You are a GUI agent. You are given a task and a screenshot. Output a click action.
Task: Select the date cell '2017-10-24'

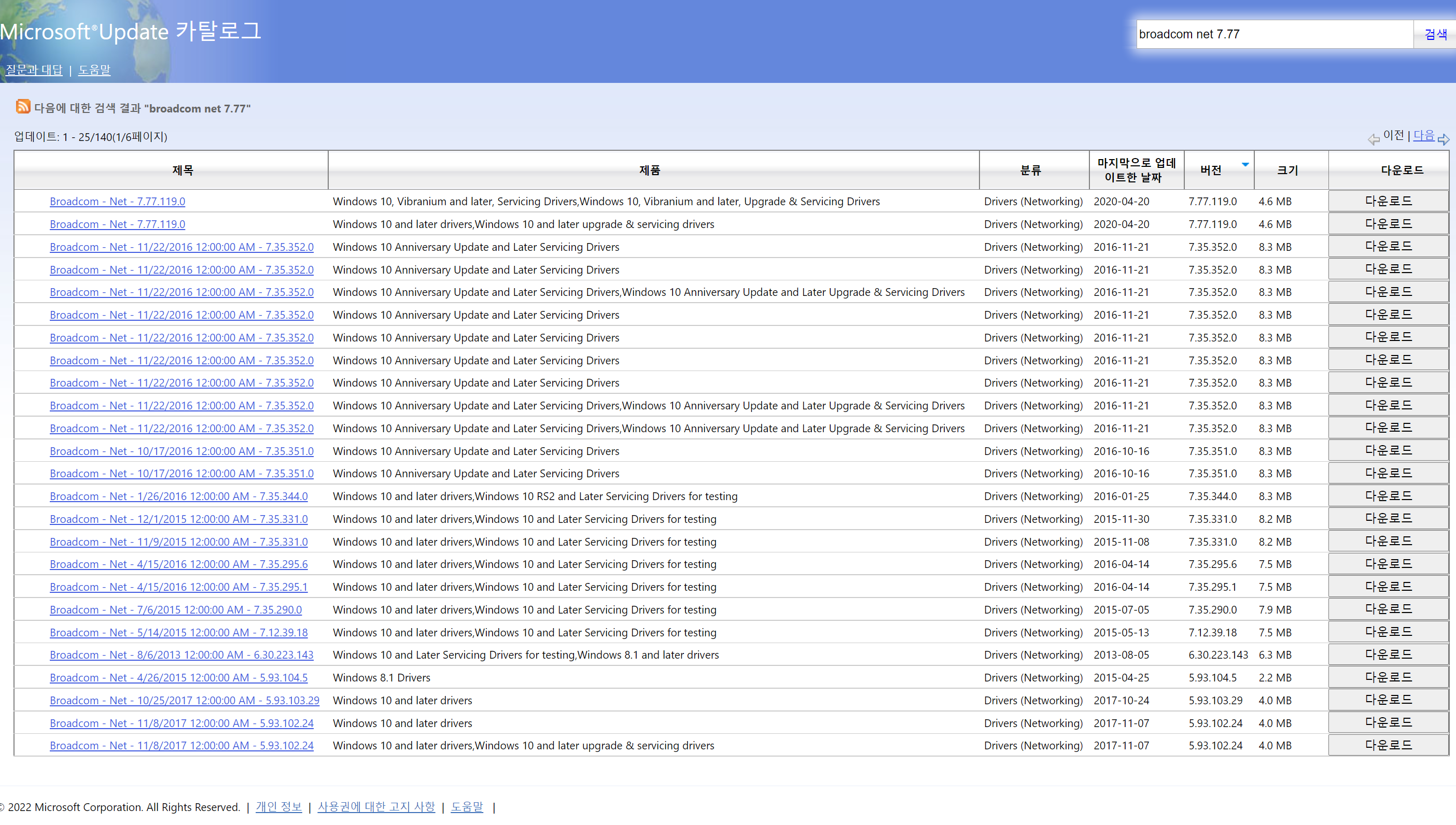click(x=1121, y=700)
